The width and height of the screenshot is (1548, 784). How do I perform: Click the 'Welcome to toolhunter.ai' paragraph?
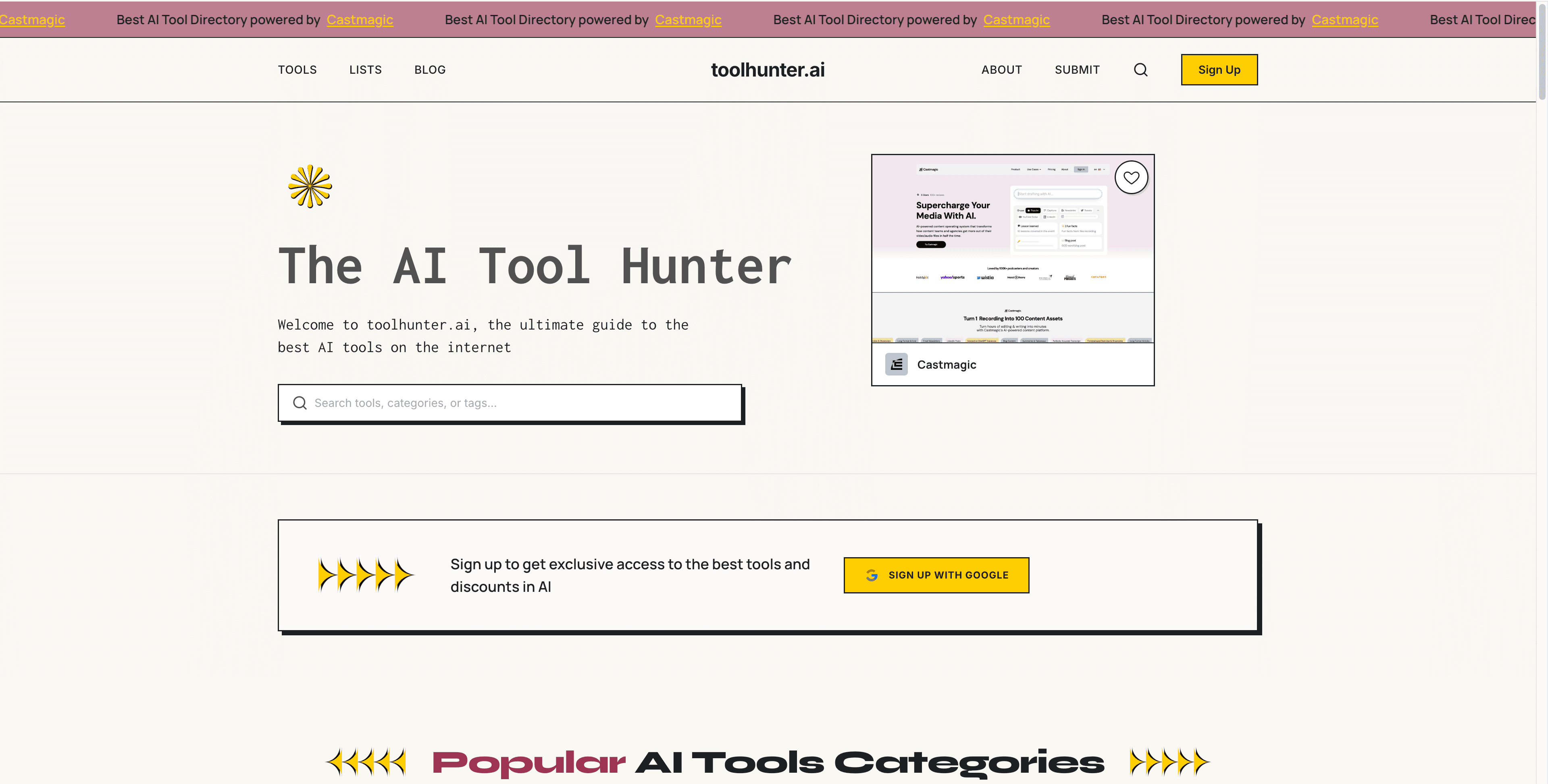click(483, 336)
